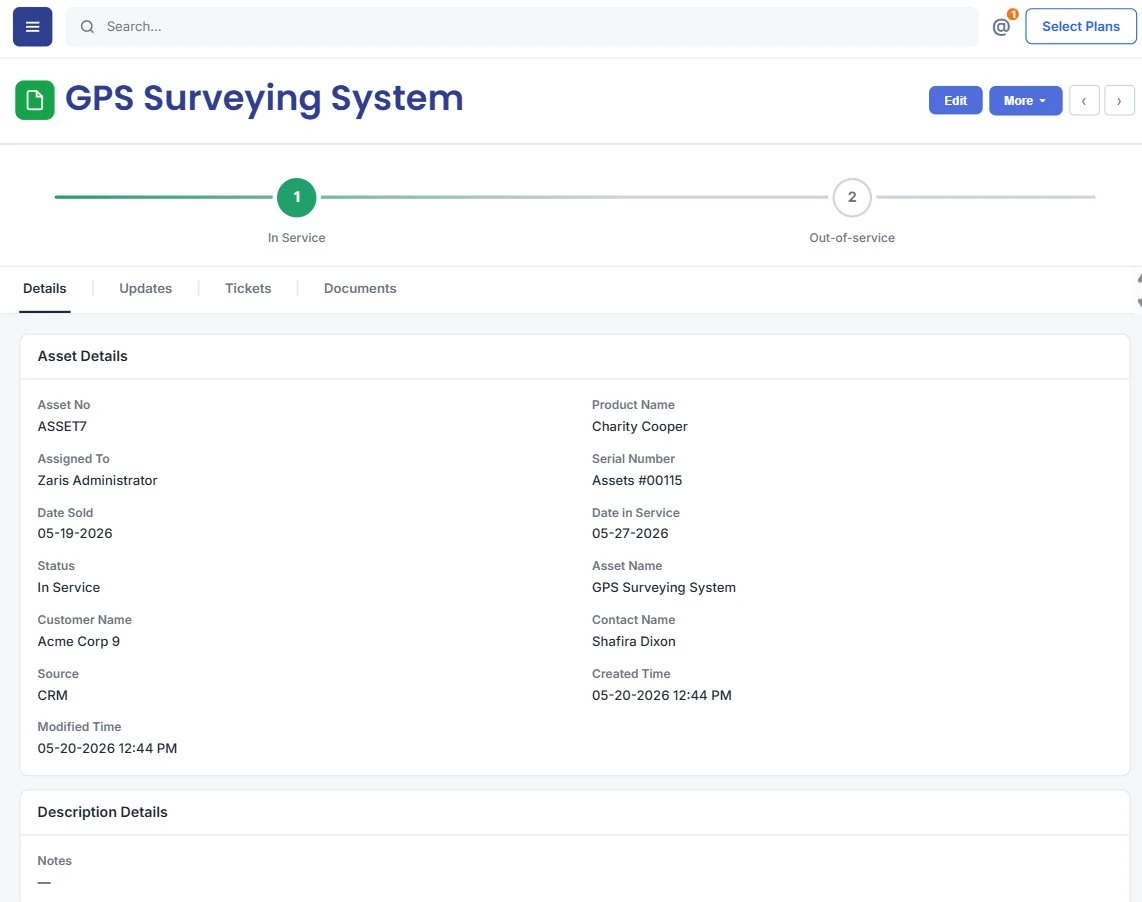
Task: Click the search magnifier icon
Action: tap(87, 27)
